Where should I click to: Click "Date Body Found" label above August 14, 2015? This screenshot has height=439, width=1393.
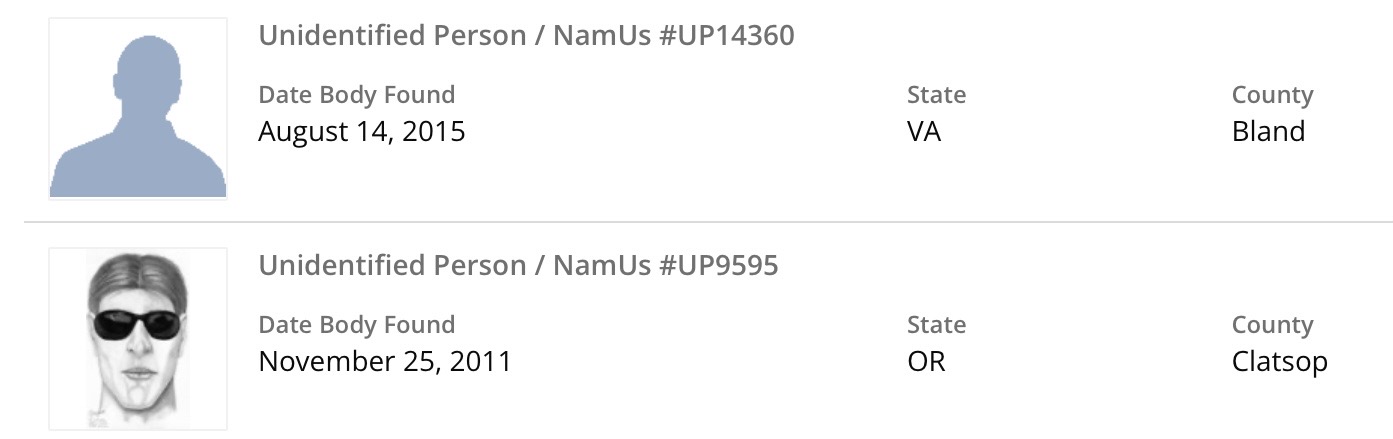click(356, 96)
